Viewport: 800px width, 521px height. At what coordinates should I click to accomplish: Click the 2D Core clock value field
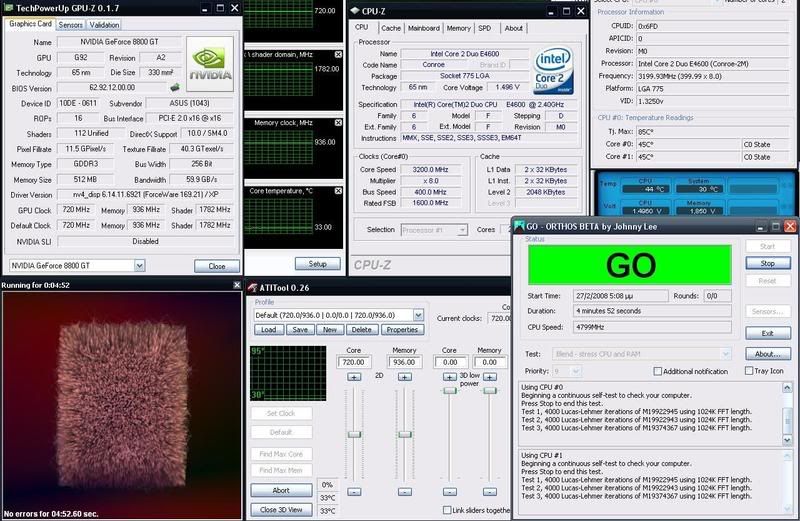pos(354,362)
